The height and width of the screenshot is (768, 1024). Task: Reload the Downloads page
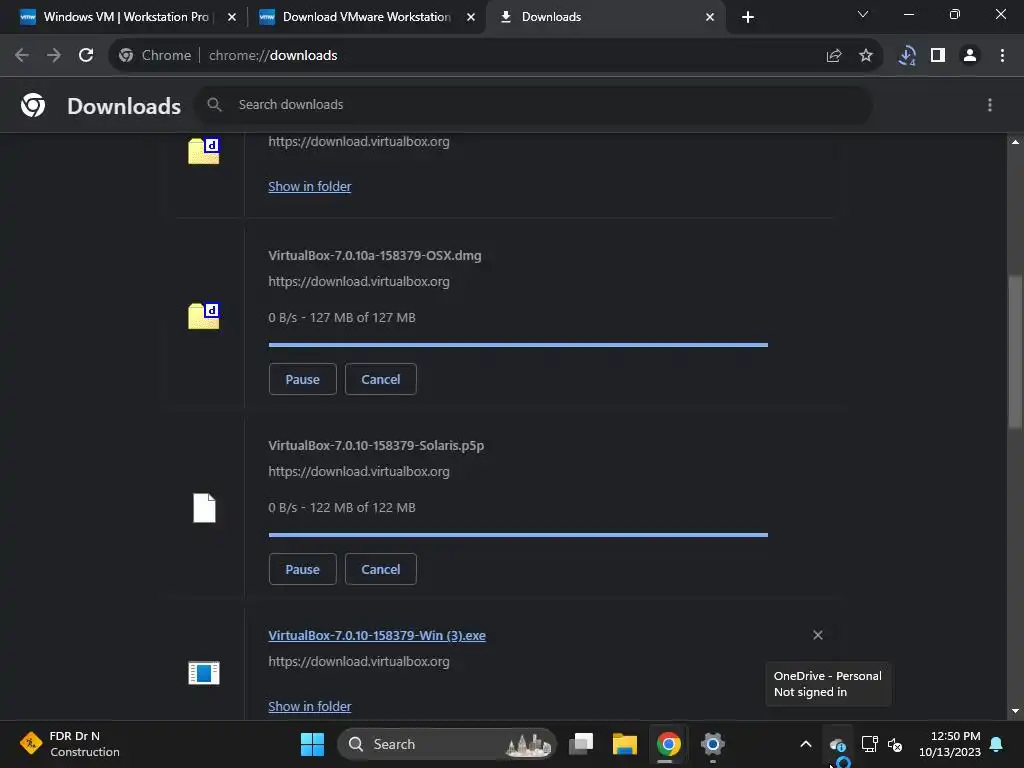(86, 56)
